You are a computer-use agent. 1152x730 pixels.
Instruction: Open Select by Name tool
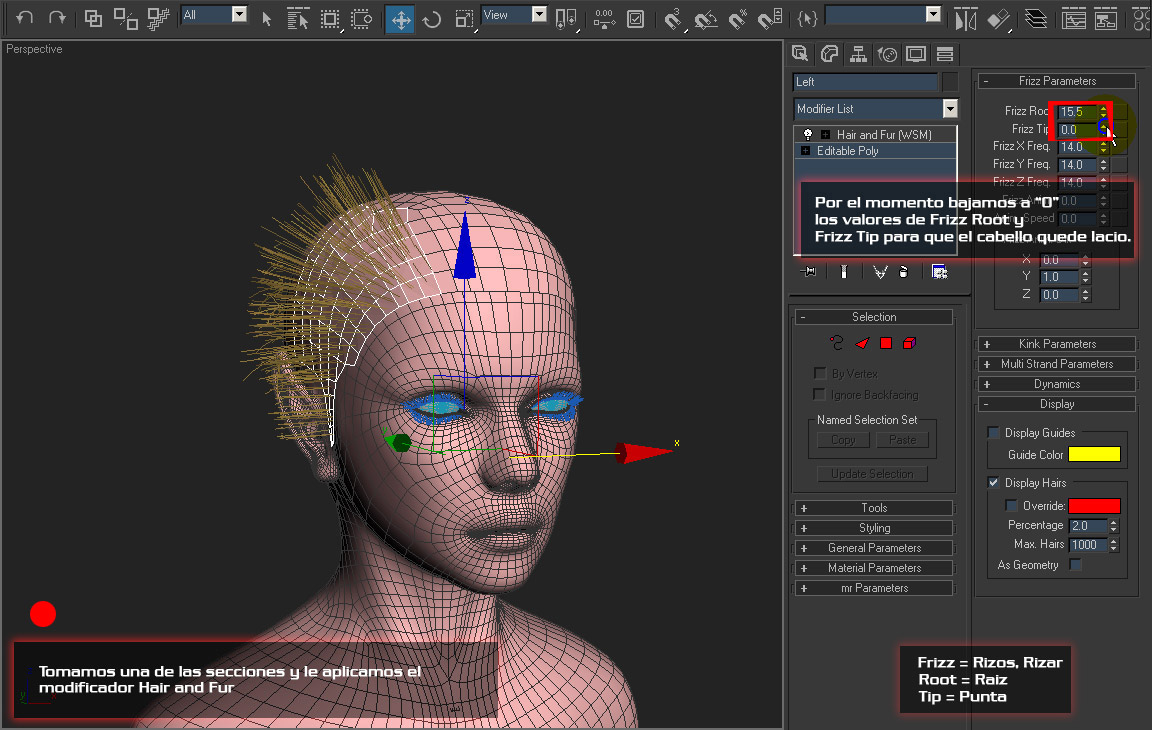pos(298,19)
